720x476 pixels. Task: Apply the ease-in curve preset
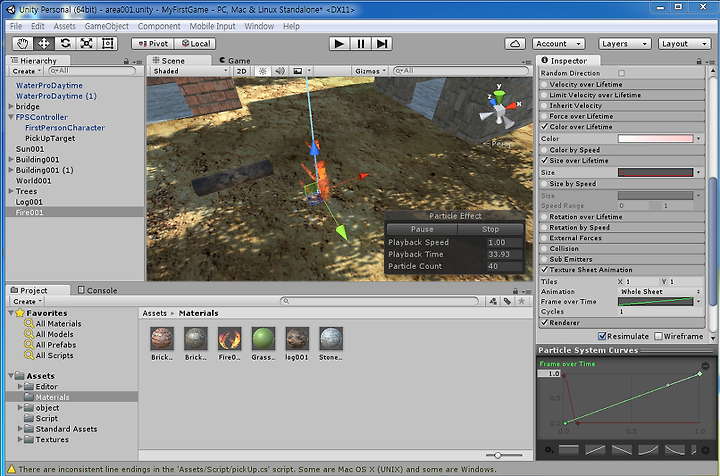point(648,450)
